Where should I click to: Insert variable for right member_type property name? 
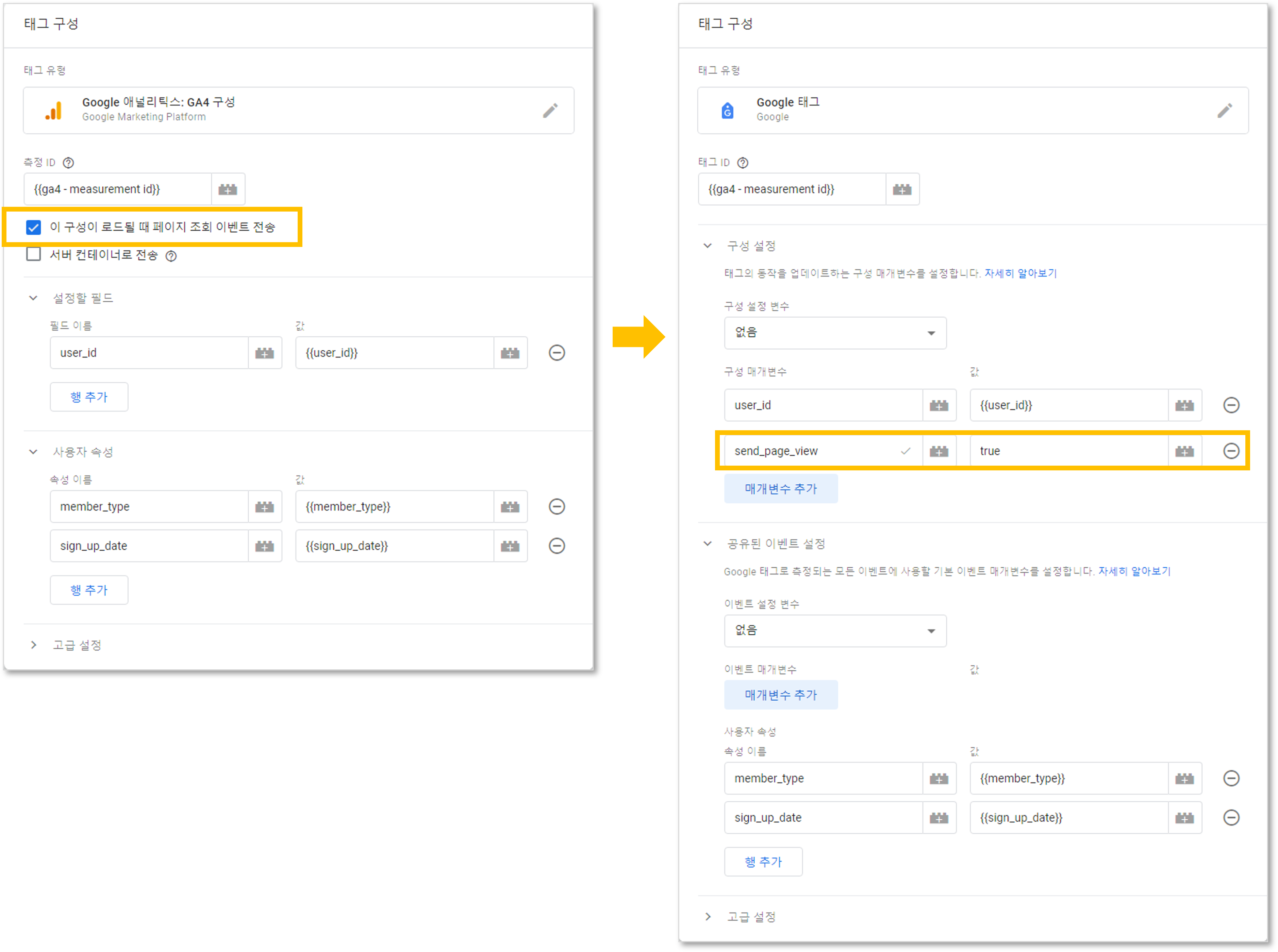[x=939, y=779]
